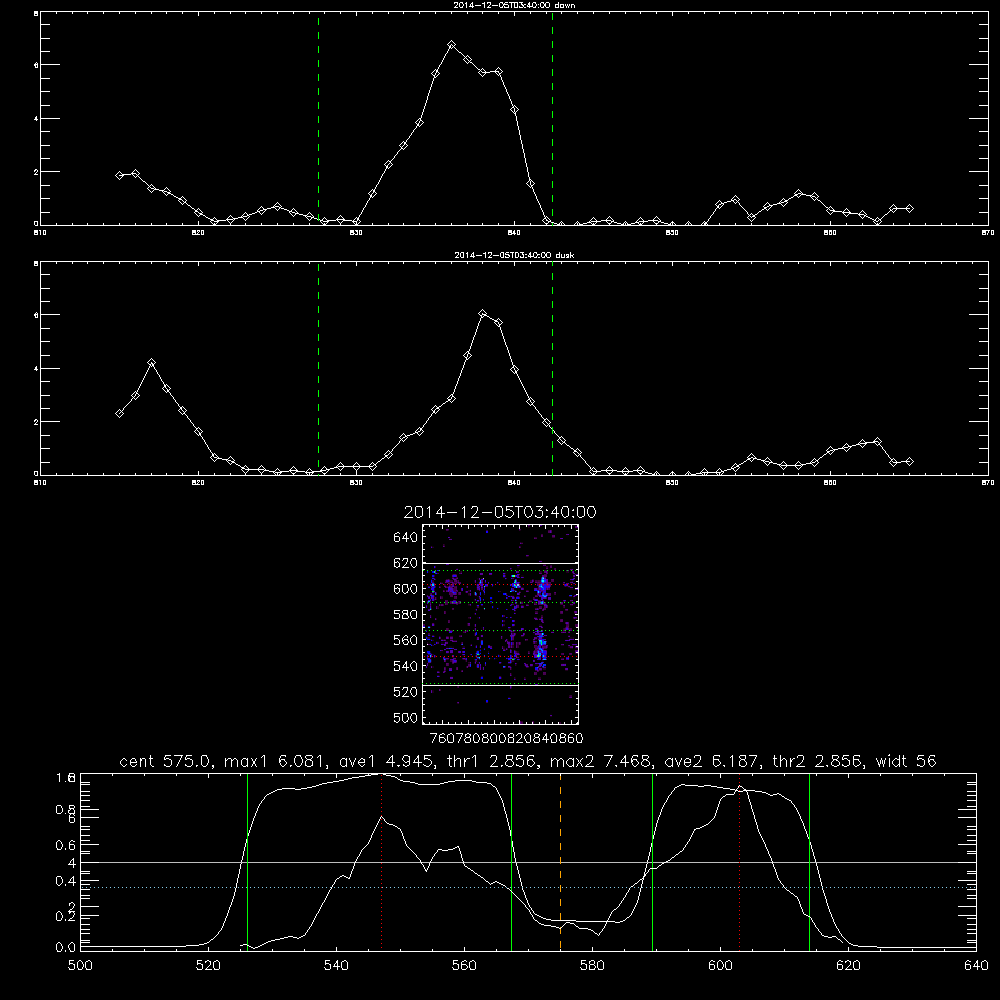Click the '600' label on the bottom plot x-axis
Screen dimensions: 1000x1000
(x=721, y=966)
